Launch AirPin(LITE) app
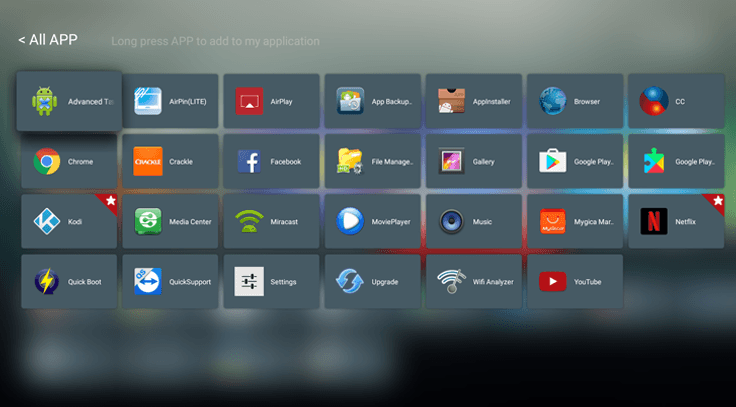The width and height of the screenshot is (736, 407). [170, 101]
